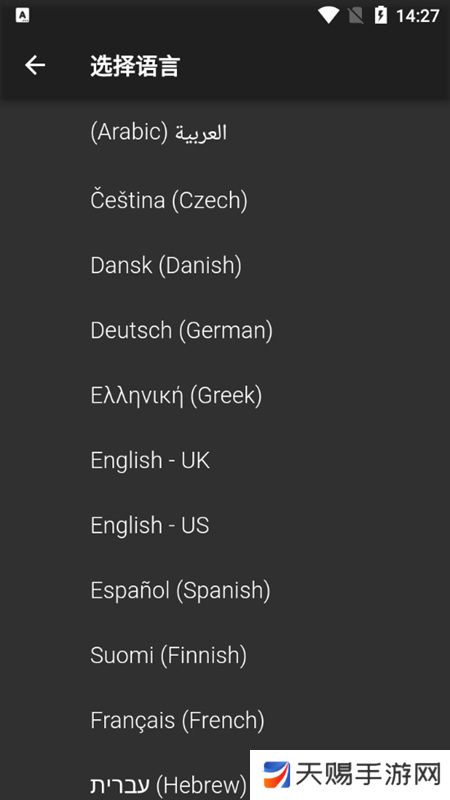Tap the keyboard input notification icon
Image resolution: width=450 pixels, height=800 pixels.
(x=22, y=15)
